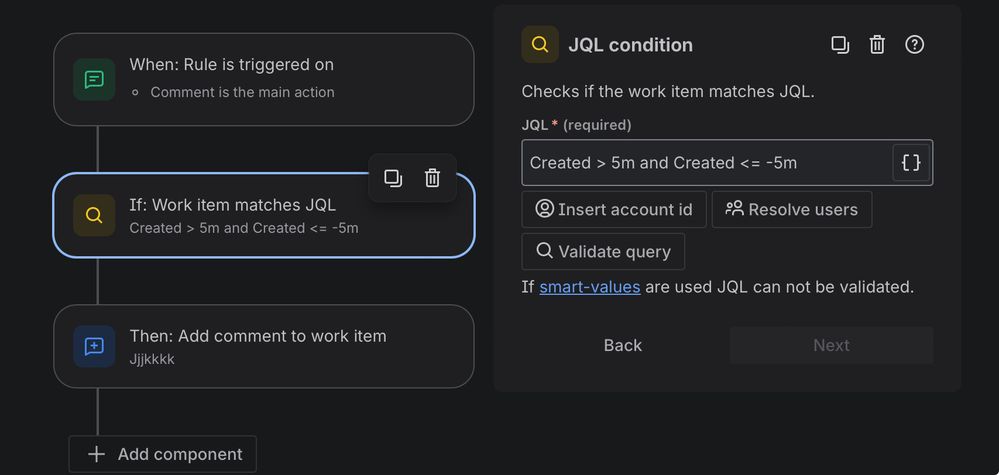
Task: Delete component using panel header trash icon
Action: 877,45
